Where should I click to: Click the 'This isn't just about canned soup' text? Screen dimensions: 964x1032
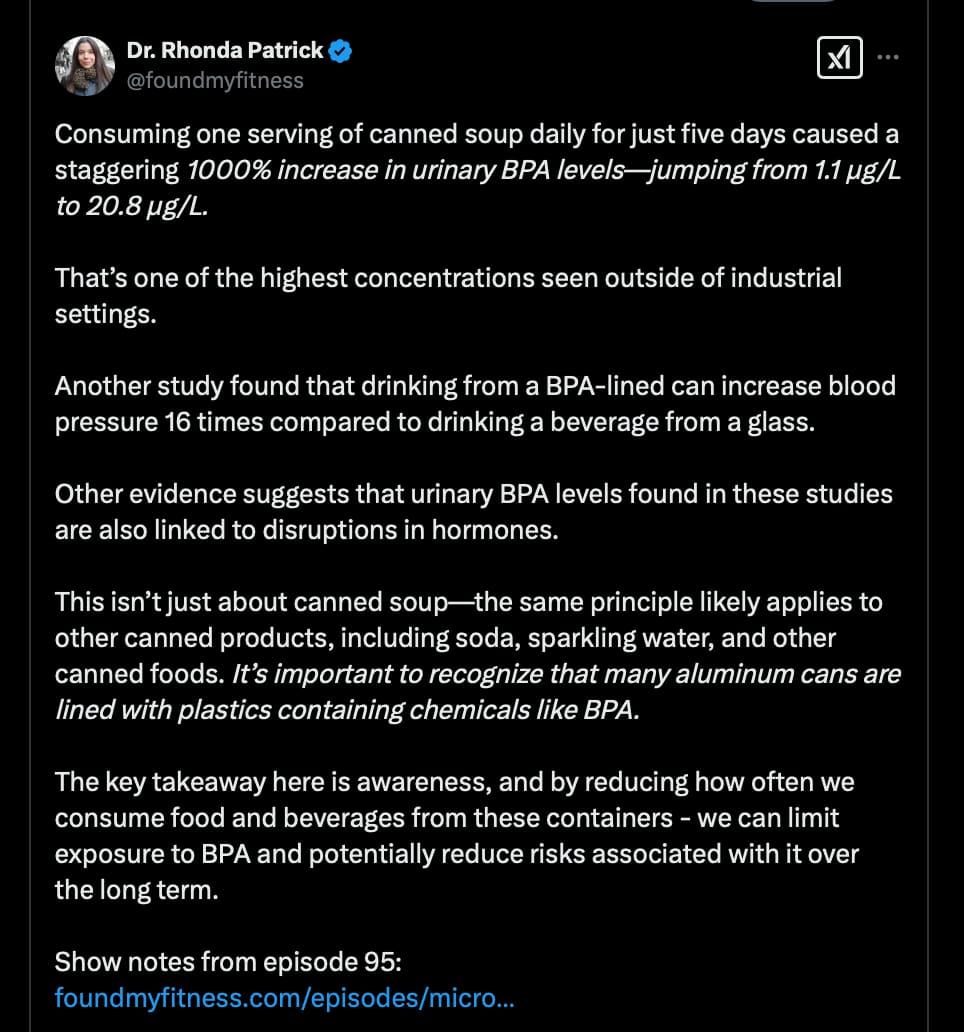pos(251,602)
